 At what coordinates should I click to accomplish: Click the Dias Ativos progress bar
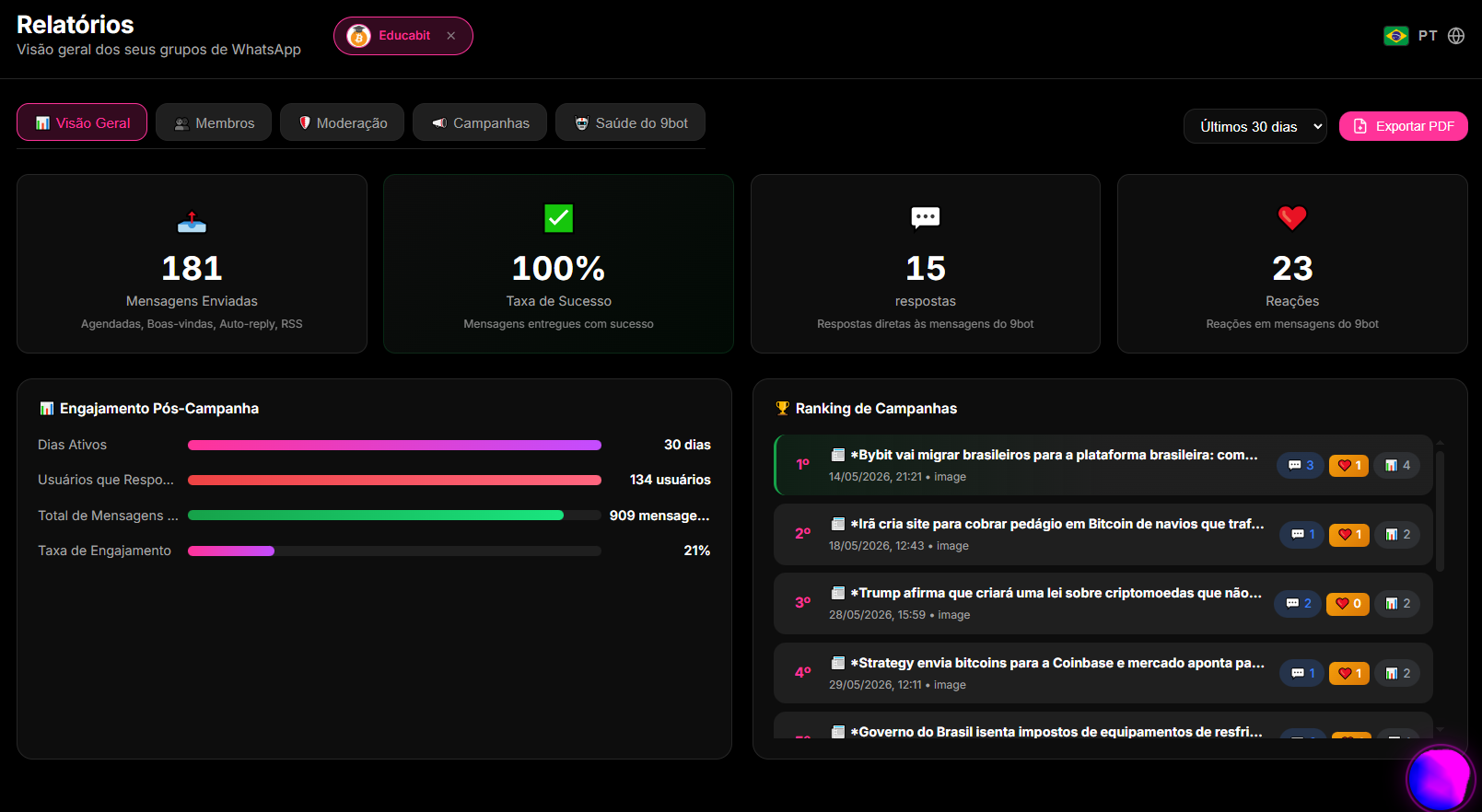(394, 445)
